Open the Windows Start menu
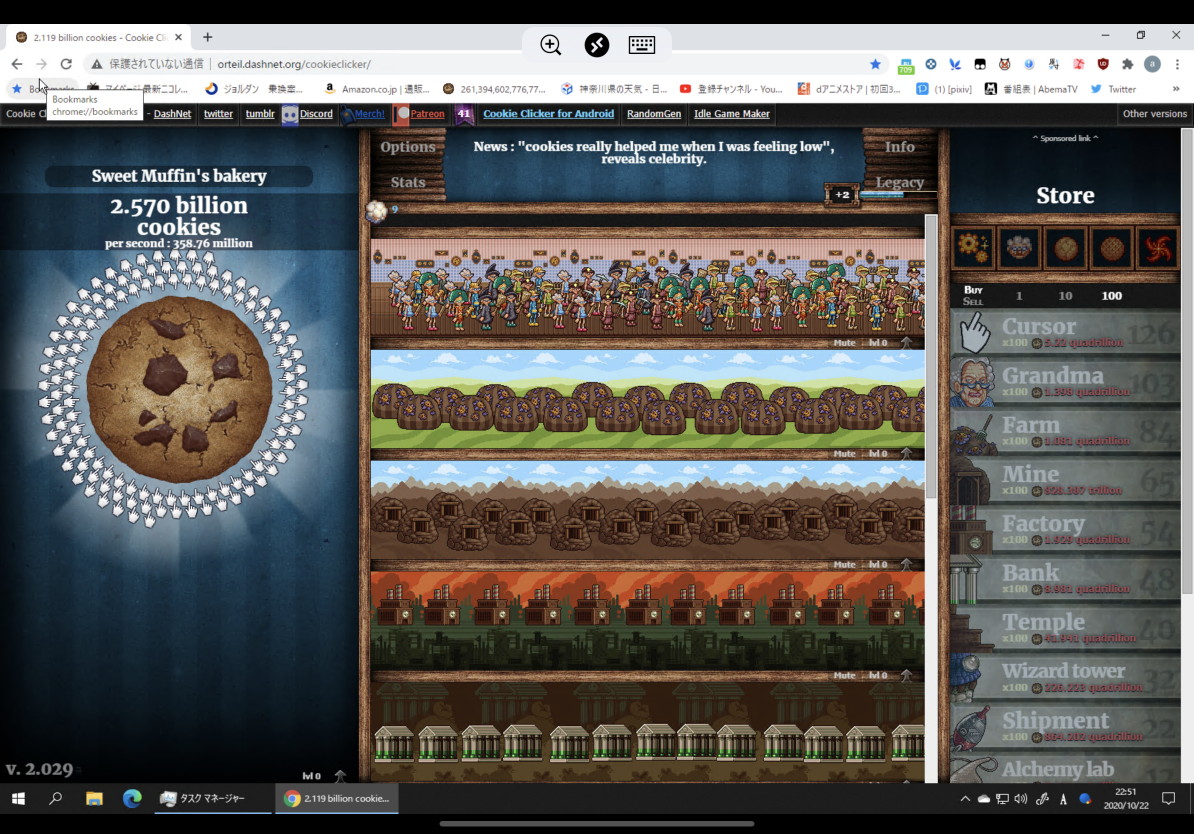 click(x=18, y=798)
